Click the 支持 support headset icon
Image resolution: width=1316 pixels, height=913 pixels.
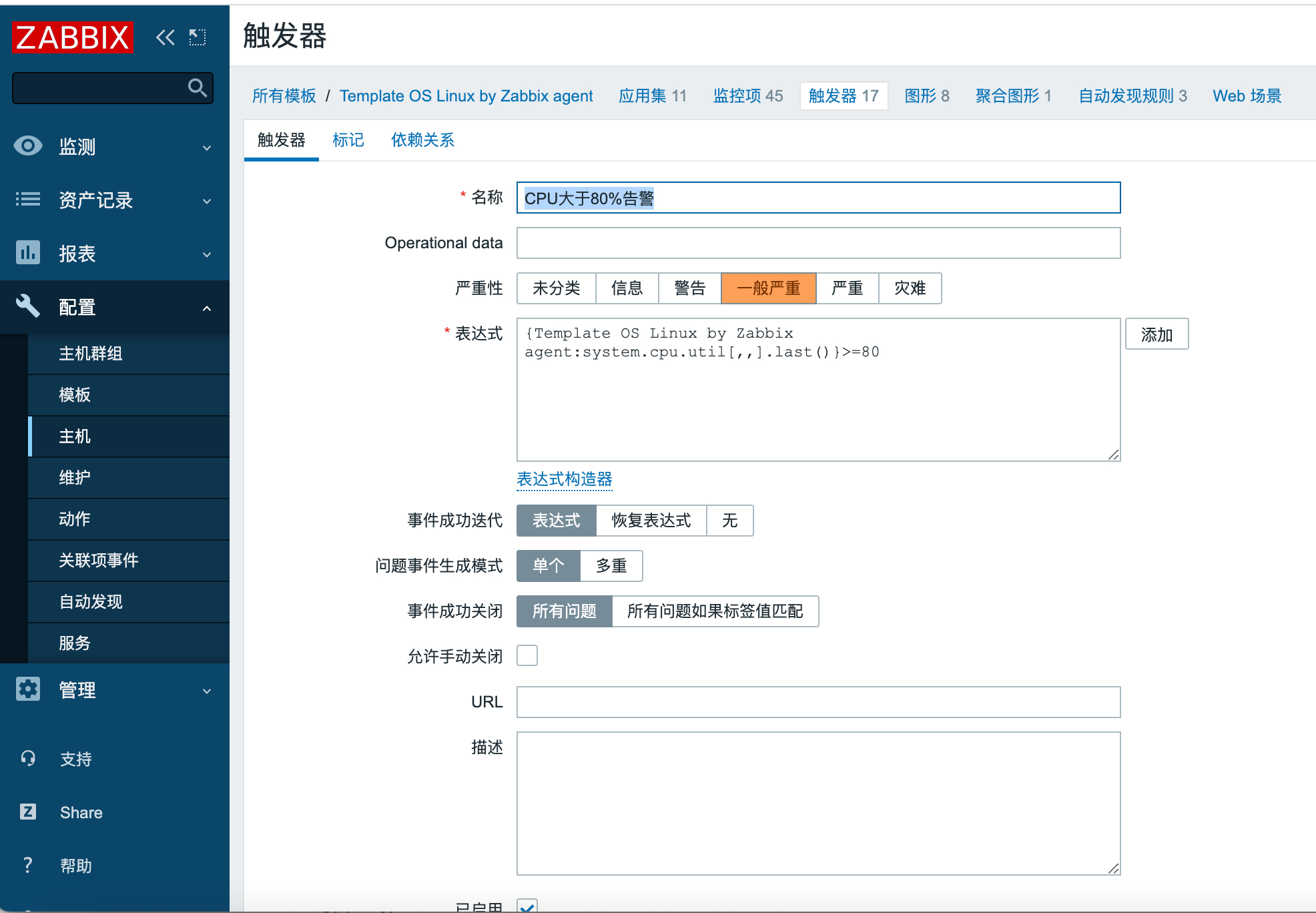[x=27, y=758]
